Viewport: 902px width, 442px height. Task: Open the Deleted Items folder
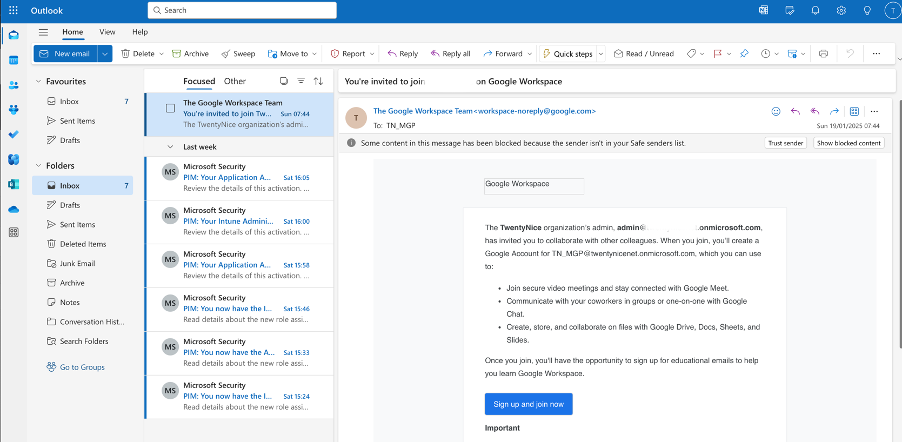tap(83, 244)
